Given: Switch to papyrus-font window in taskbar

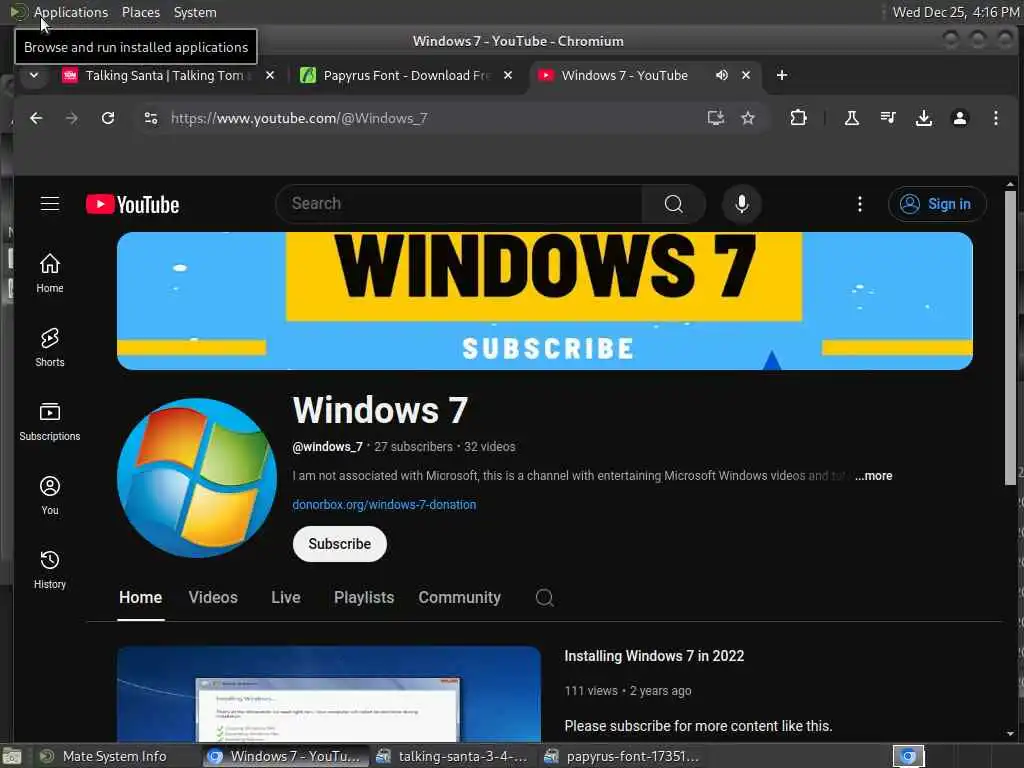Looking at the screenshot, I should [x=623, y=756].
